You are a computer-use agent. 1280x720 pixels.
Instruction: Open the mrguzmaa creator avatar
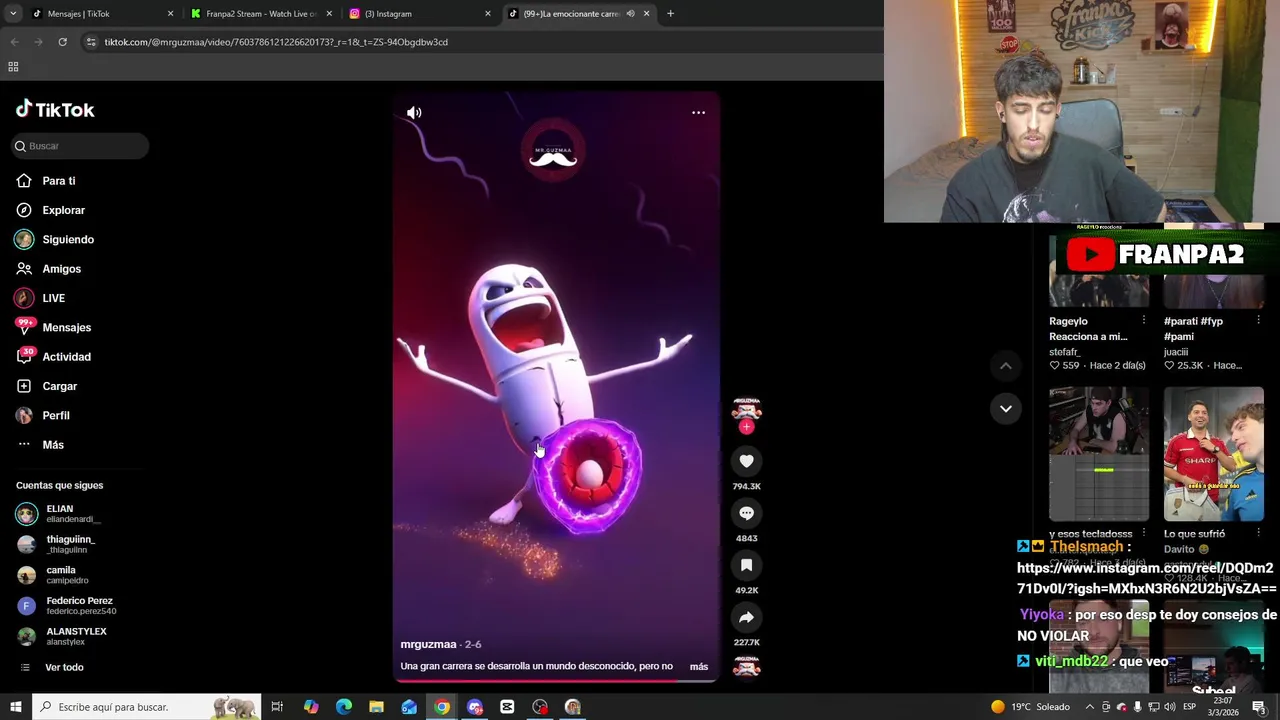point(746,409)
